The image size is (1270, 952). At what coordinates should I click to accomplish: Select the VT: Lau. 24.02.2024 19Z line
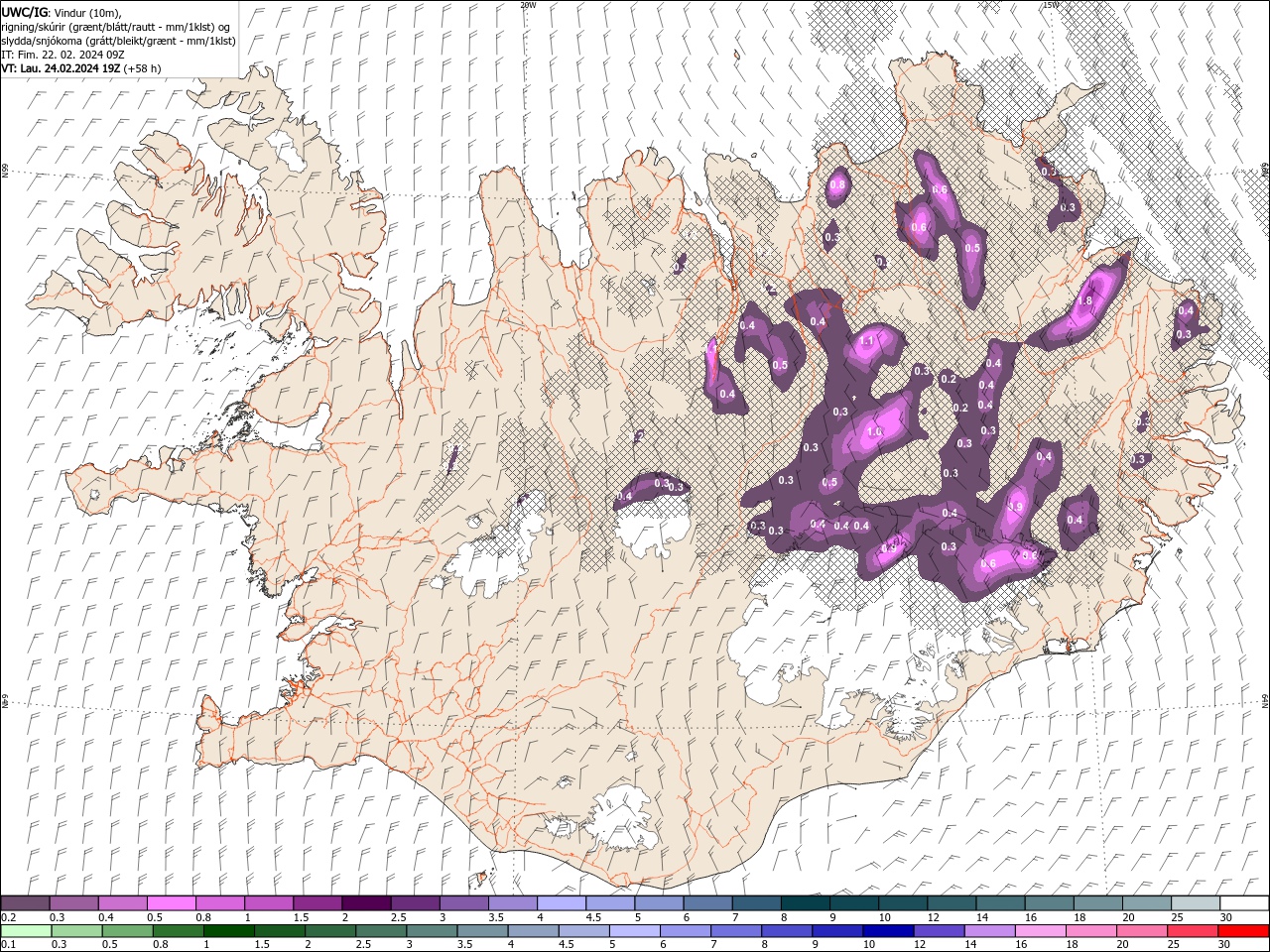(x=61, y=67)
